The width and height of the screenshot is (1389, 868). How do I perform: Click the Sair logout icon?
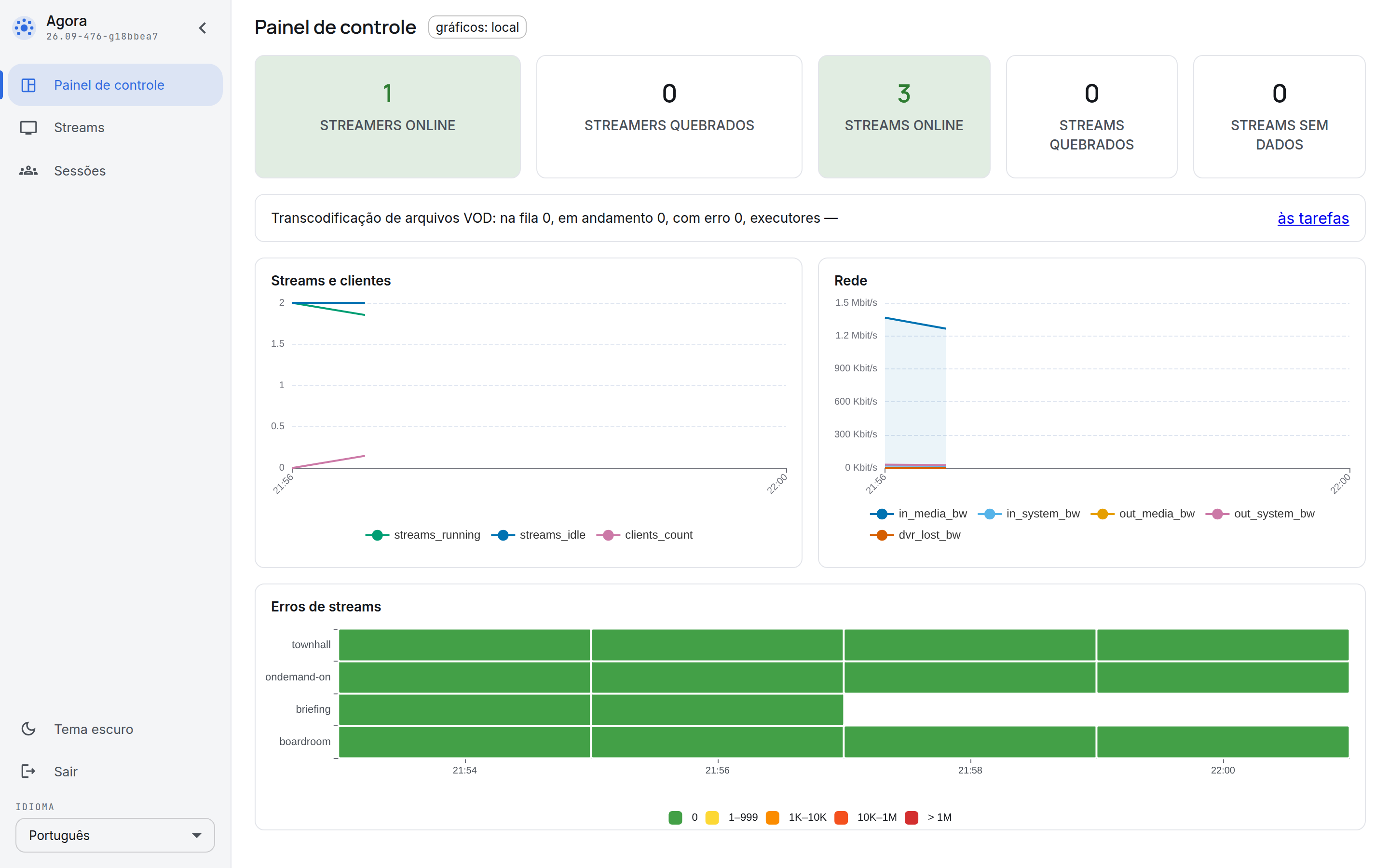(x=28, y=771)
